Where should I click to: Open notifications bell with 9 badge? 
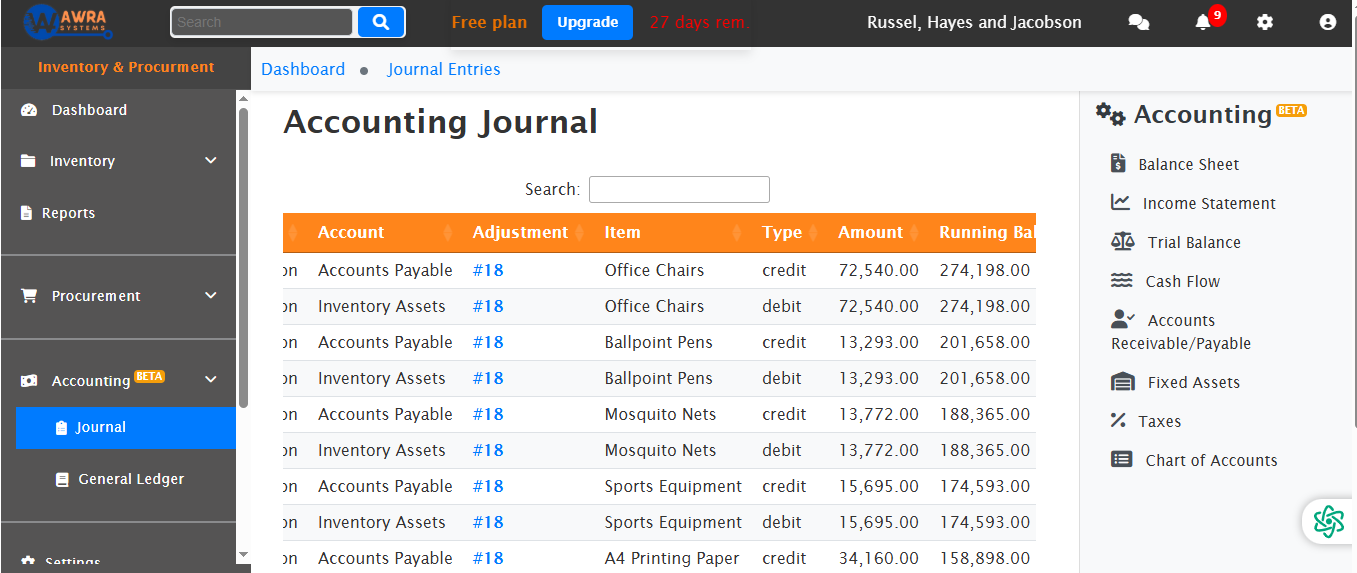point(1203,22)
